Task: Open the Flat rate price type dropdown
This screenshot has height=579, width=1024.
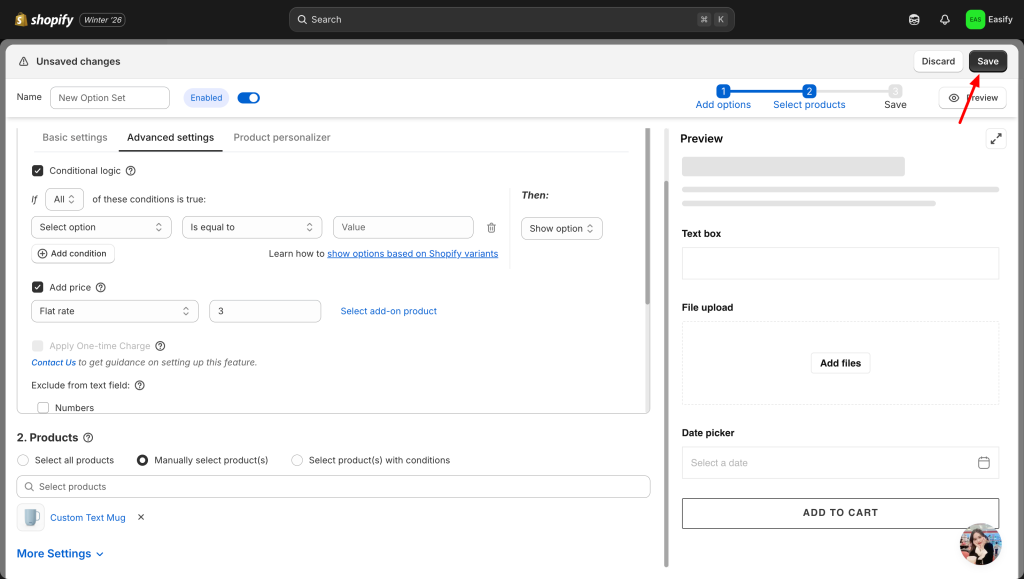Action: (x=115, y=311)
